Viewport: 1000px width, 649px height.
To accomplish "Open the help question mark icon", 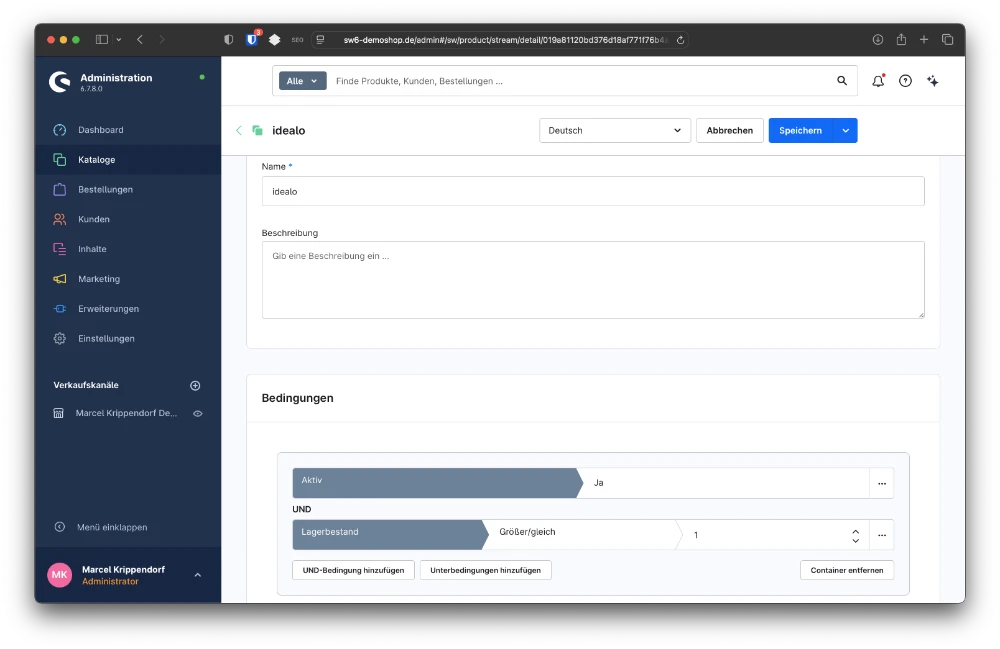I will [905, 81].
